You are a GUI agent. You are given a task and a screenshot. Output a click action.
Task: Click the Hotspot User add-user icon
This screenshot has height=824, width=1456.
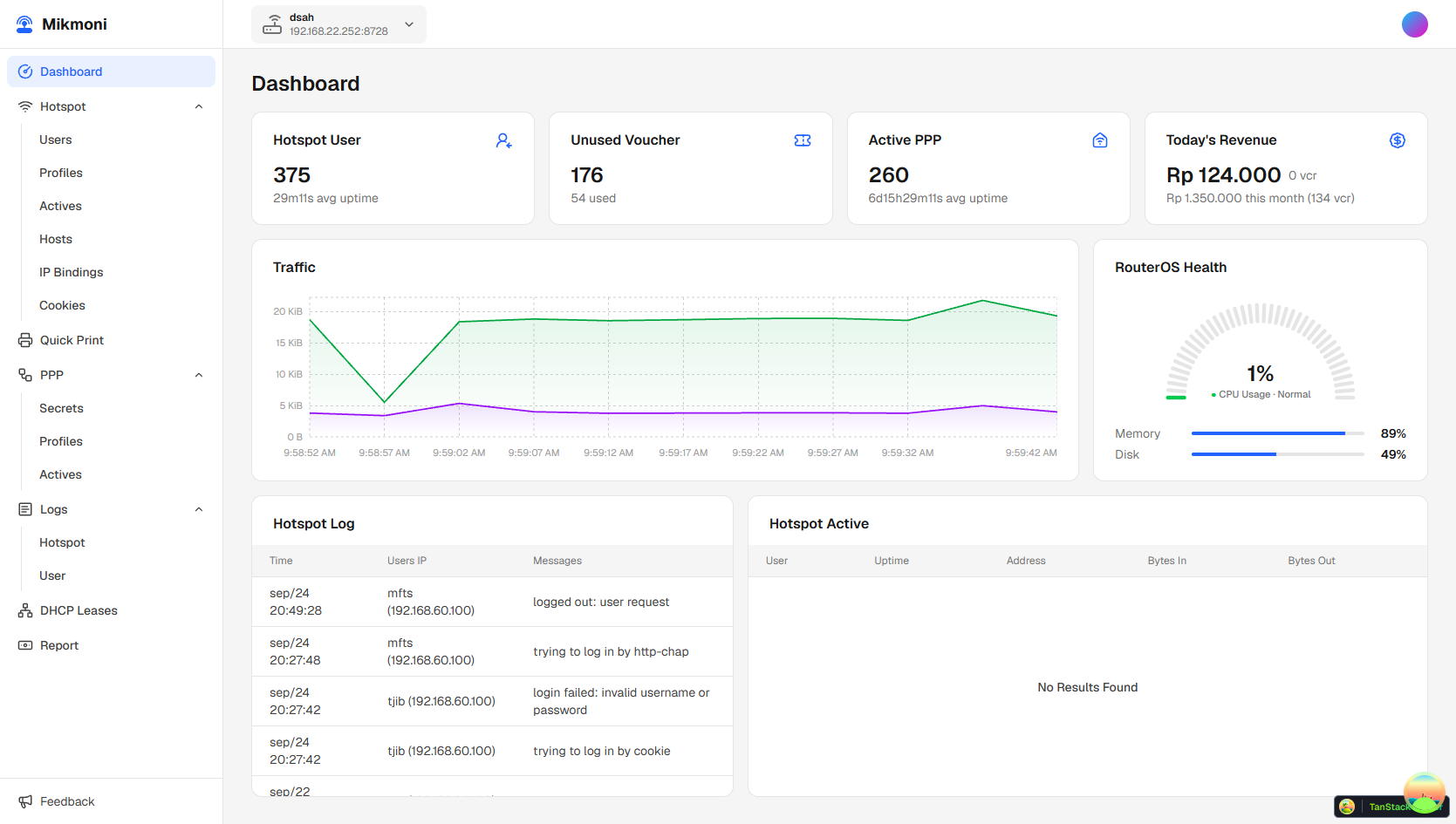tap(504, 140)
